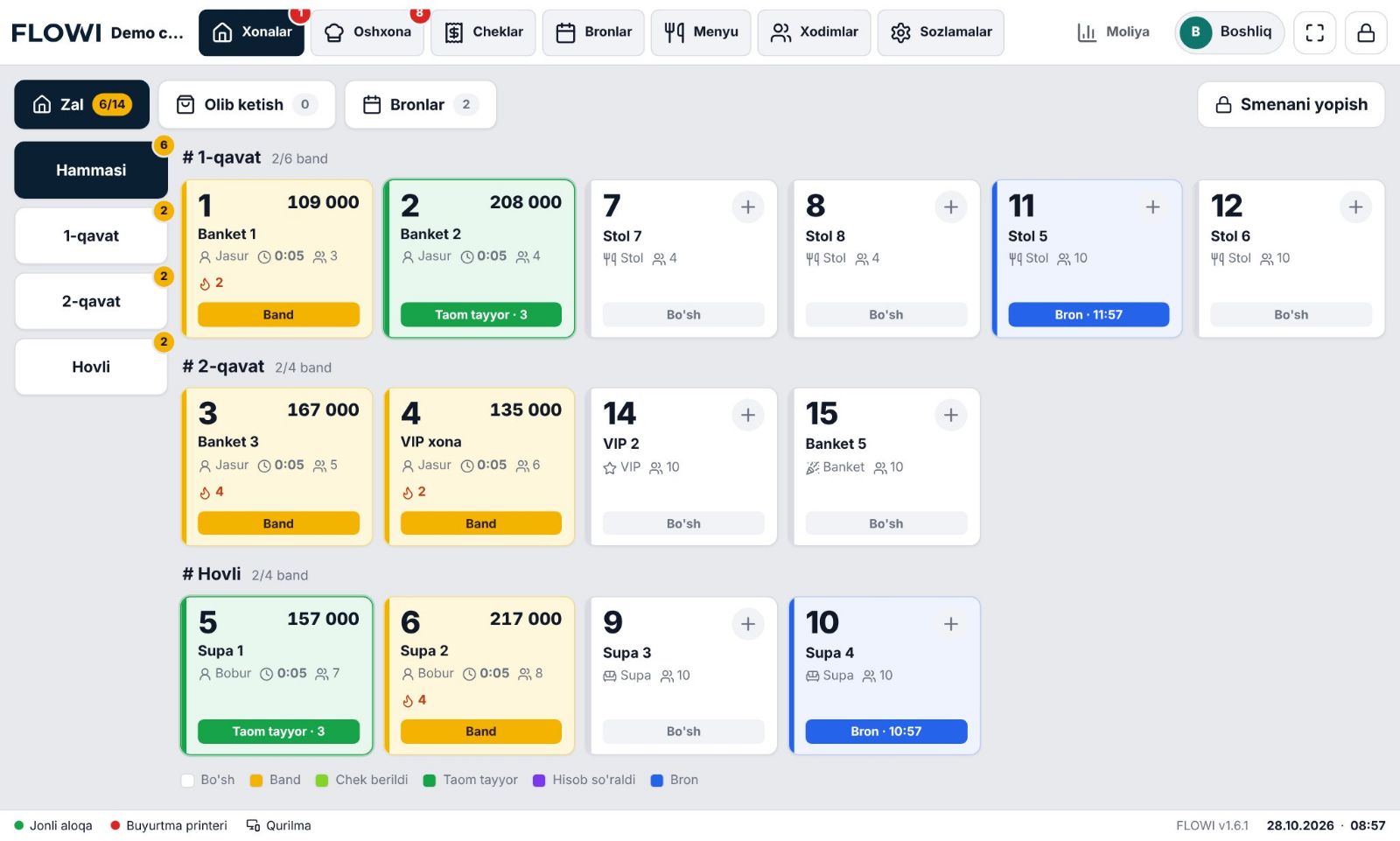Click Bo'sh status on VIP 2
This screenshot has height=841, width=1400.
(683, 523)
